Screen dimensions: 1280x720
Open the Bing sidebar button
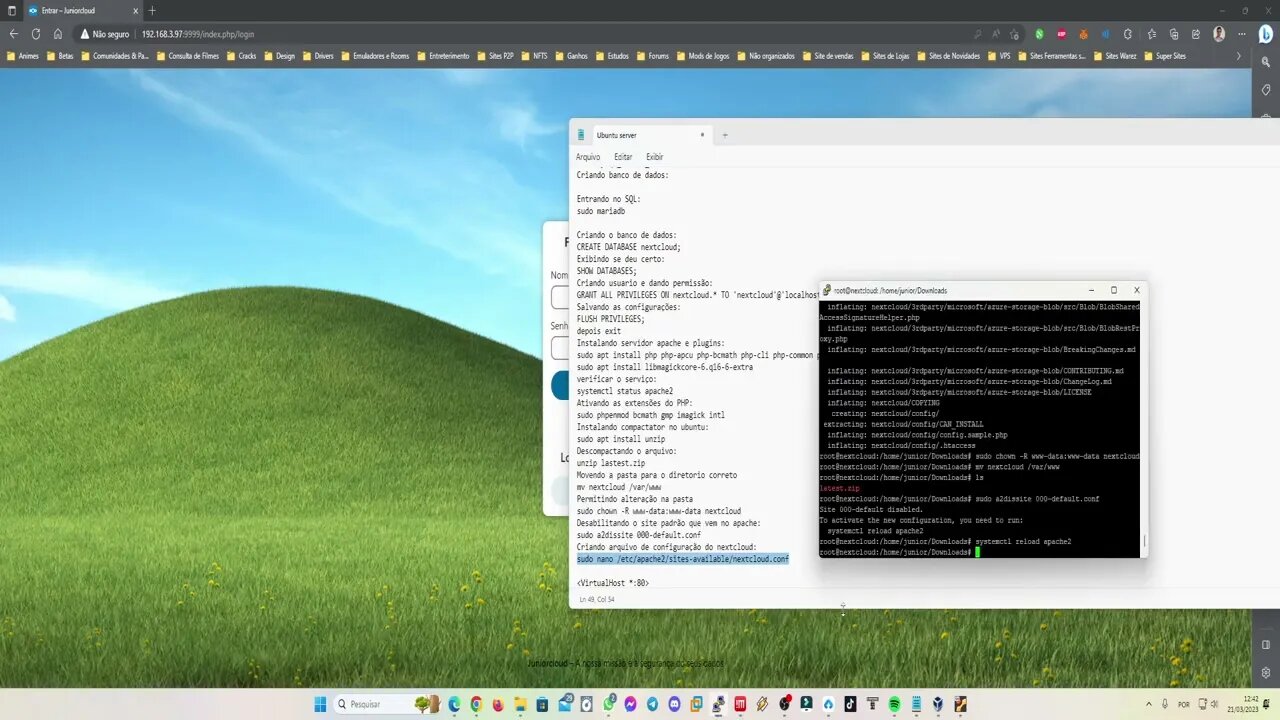[x=1266, y=33]
